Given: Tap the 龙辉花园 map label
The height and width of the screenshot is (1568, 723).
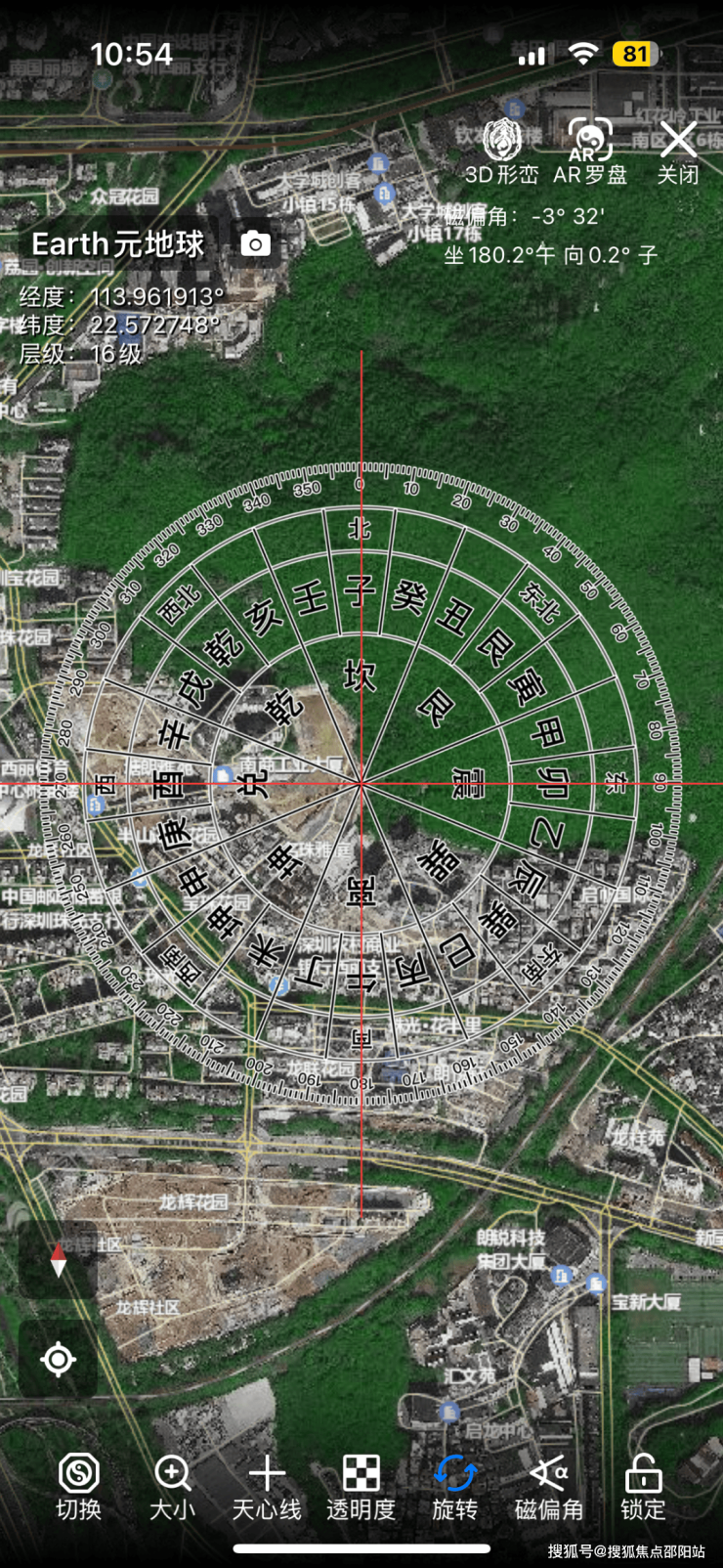Looking at the screenshot, I should [193, 1201].
